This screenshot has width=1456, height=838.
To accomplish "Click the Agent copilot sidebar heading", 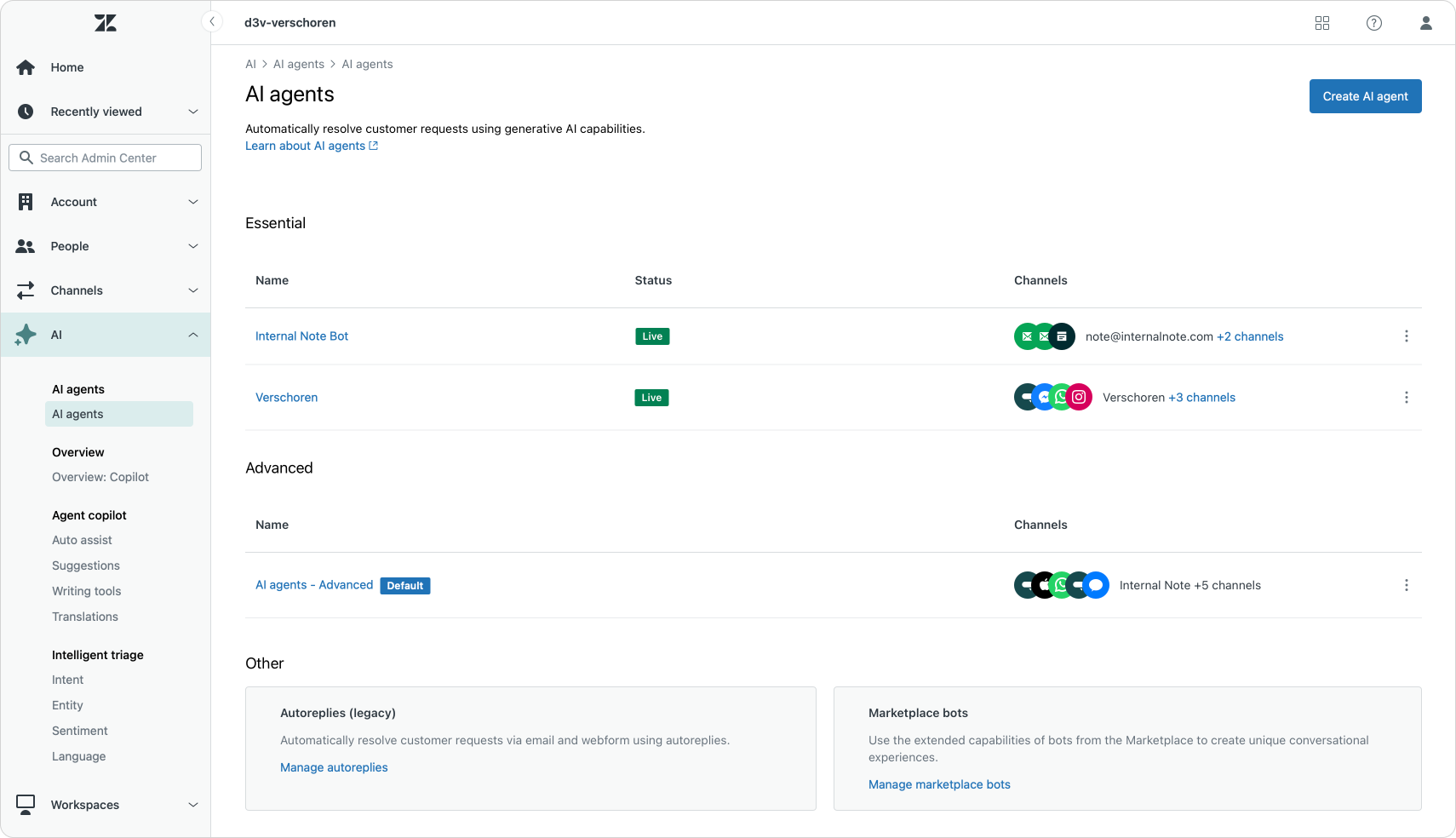I will [x=89, y=515].
